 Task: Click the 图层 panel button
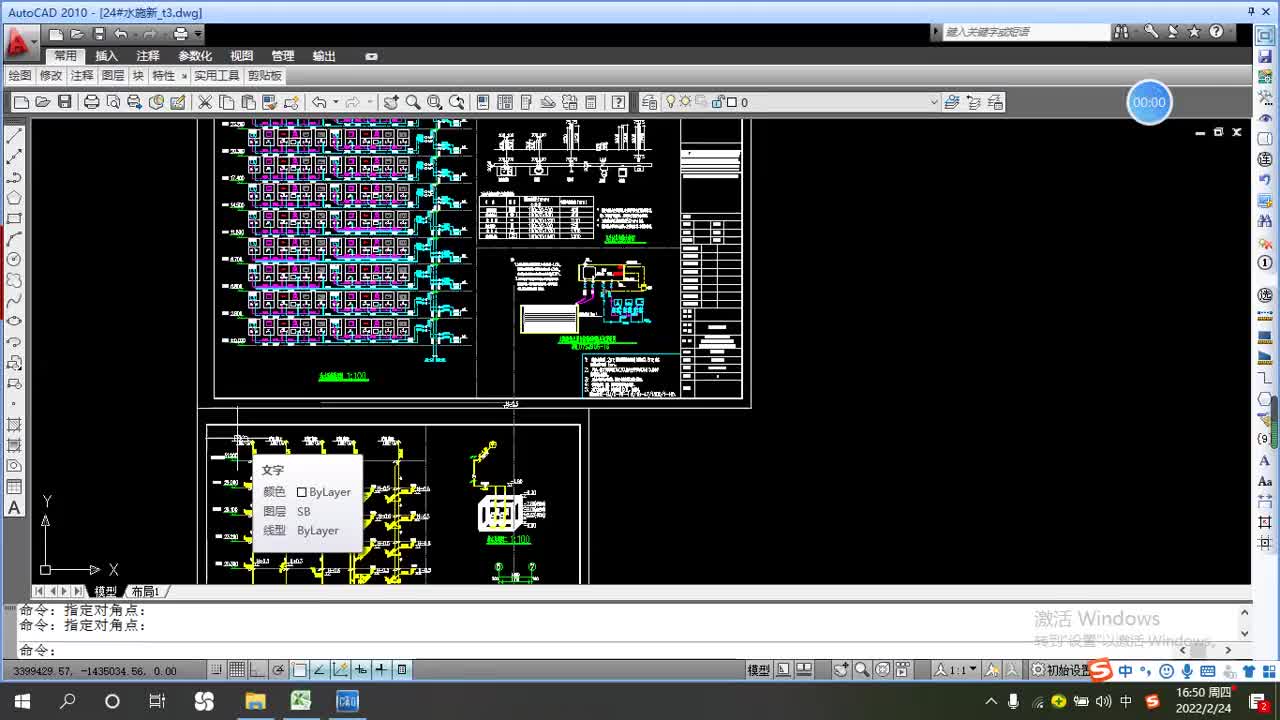pos(113,76)
